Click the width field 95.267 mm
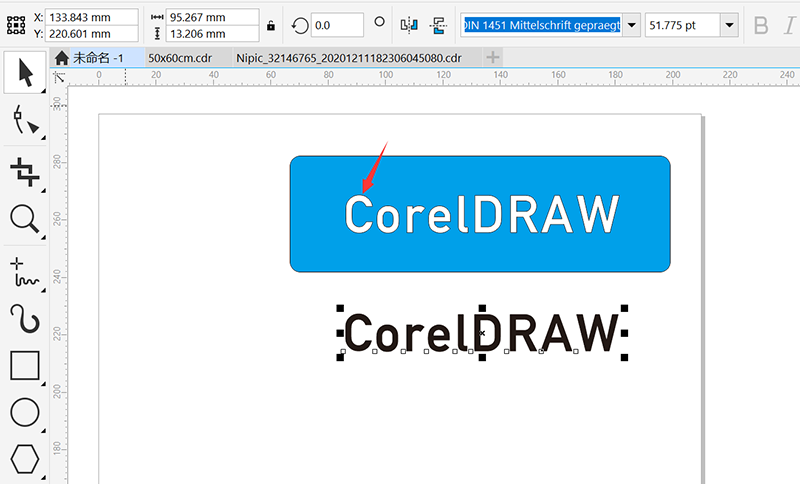The height and width of the screenshot is (484, 800). (x=212, y=17)
